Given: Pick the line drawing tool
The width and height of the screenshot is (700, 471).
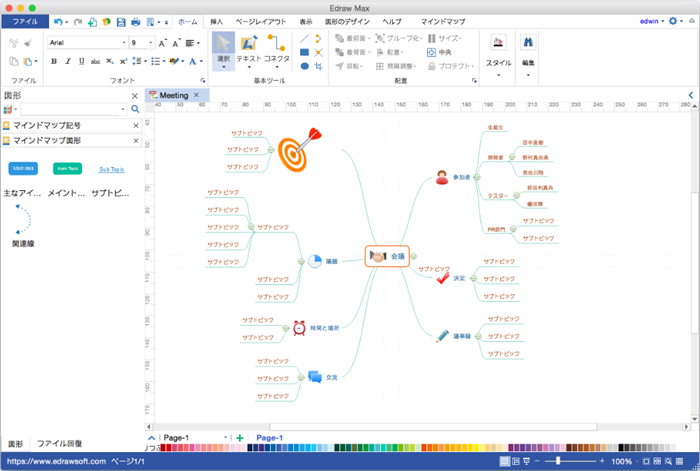Looking at the screenshot, I should pyautogui.click(x=304, y=39).
